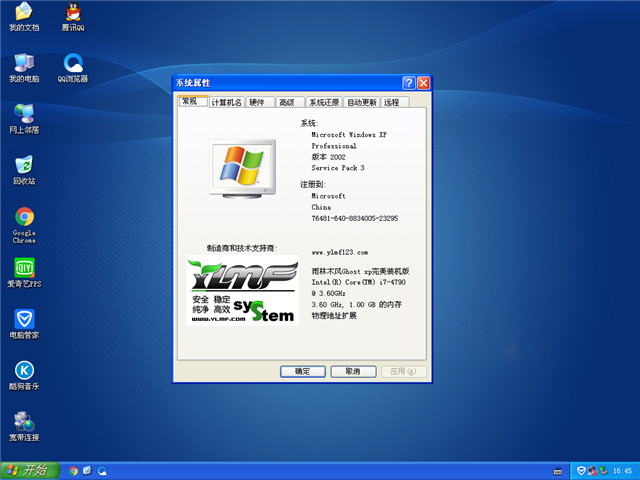This screenshot has width=640, height=480.
Task: Launch Google Chrome from the desktop
Action: pos(24,225)
